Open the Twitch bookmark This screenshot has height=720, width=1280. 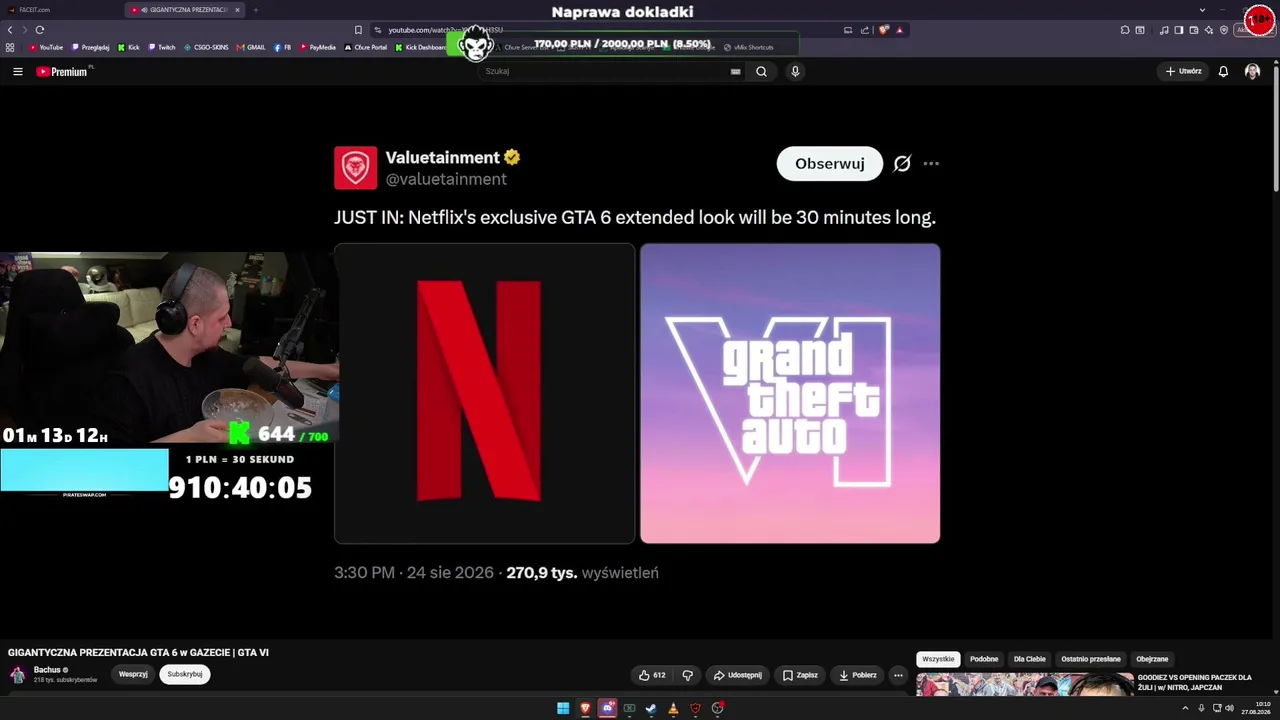[162, 47]
